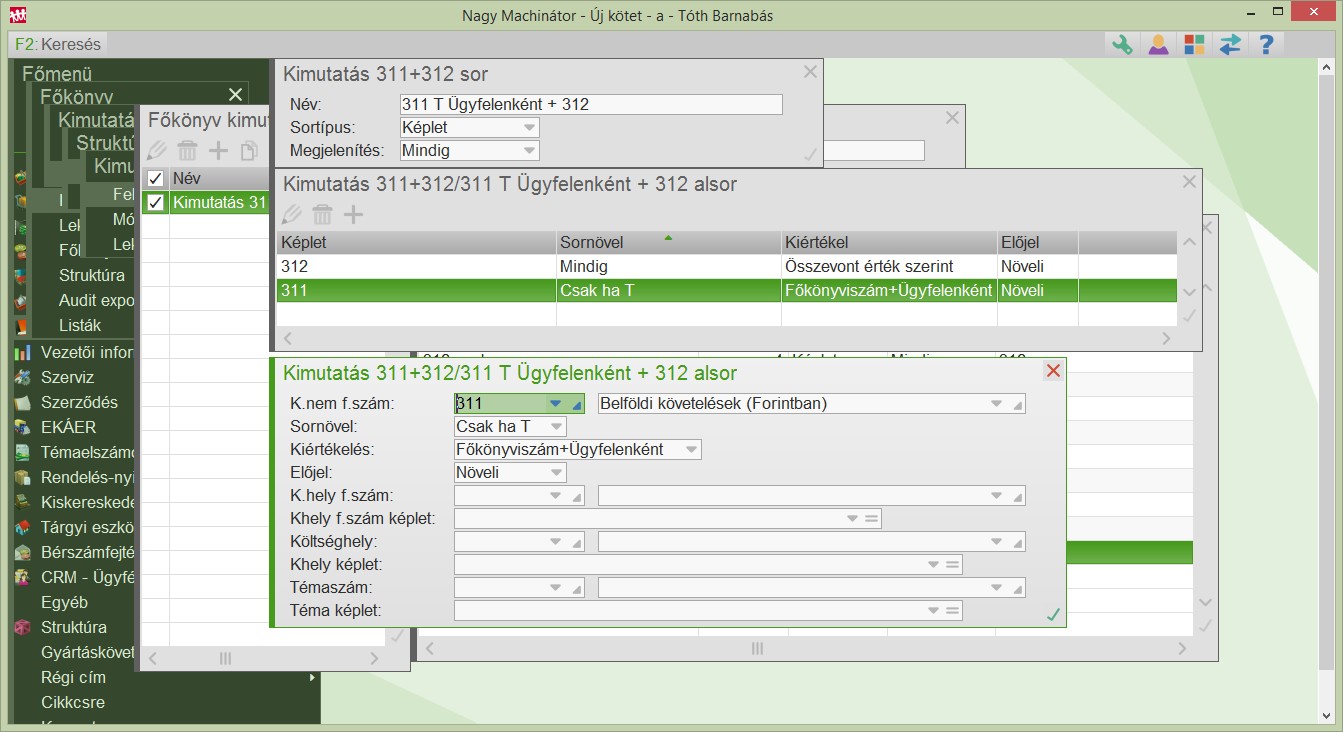Open the Gyártáskövetés menu item
The image size is (1343, 732).
coord(87,652)
